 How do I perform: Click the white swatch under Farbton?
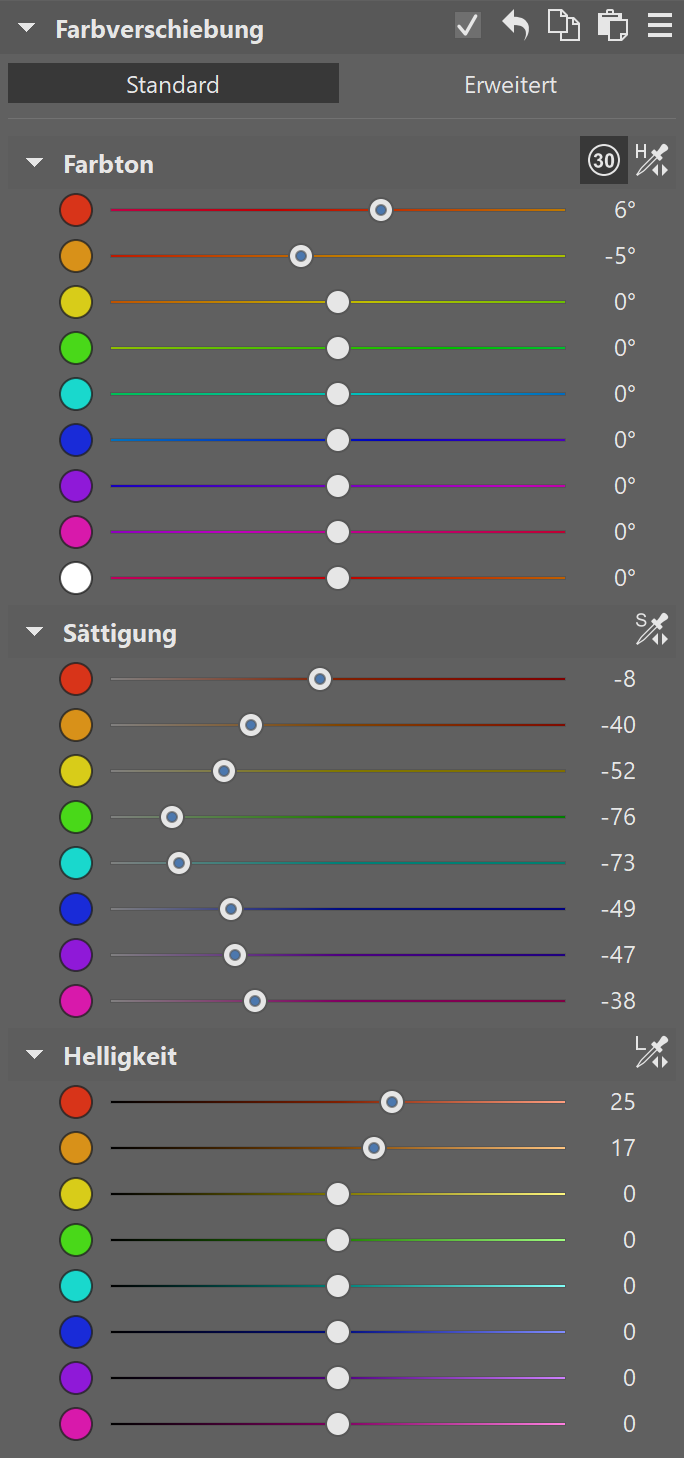[x=76, y=578]
